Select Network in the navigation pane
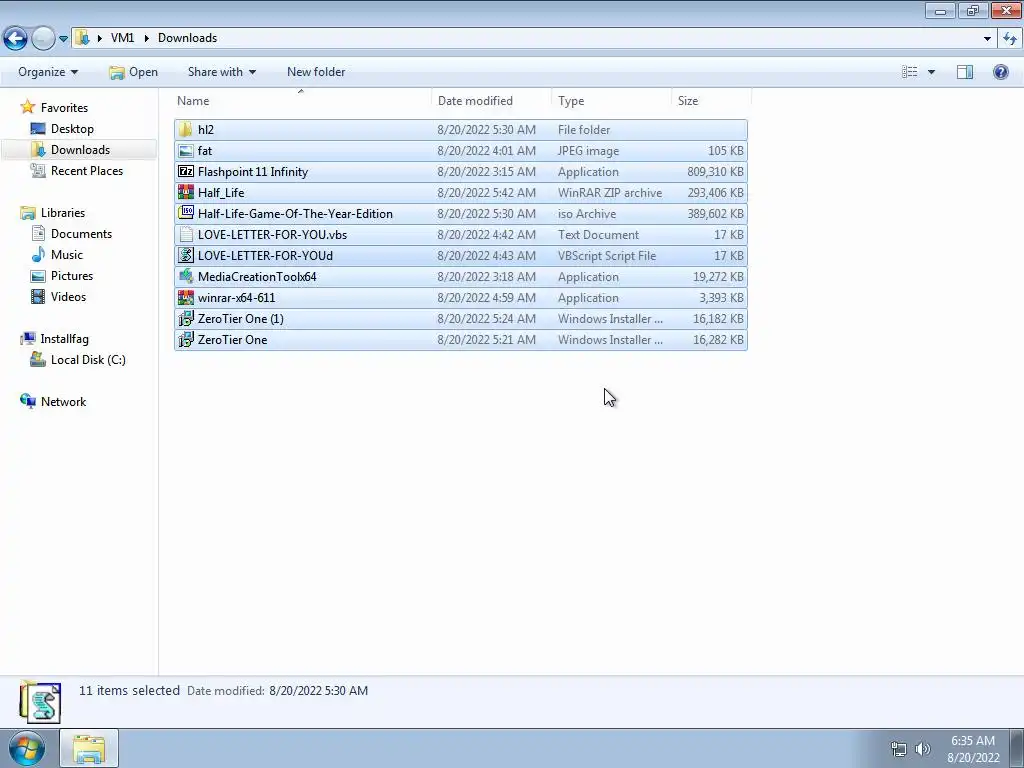 (x=63, y=402)
